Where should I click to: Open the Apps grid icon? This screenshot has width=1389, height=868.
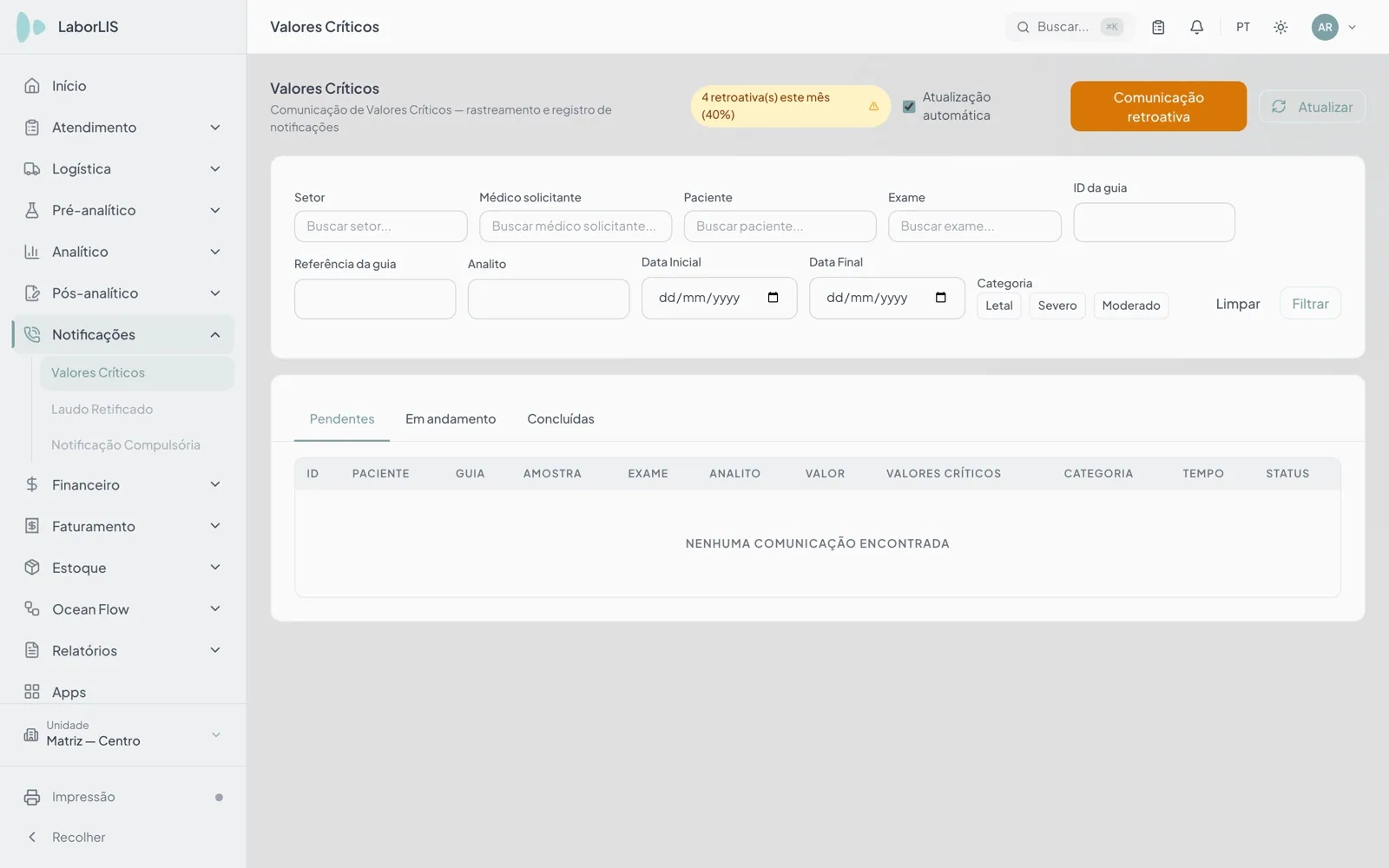click(x=32, y=692)
